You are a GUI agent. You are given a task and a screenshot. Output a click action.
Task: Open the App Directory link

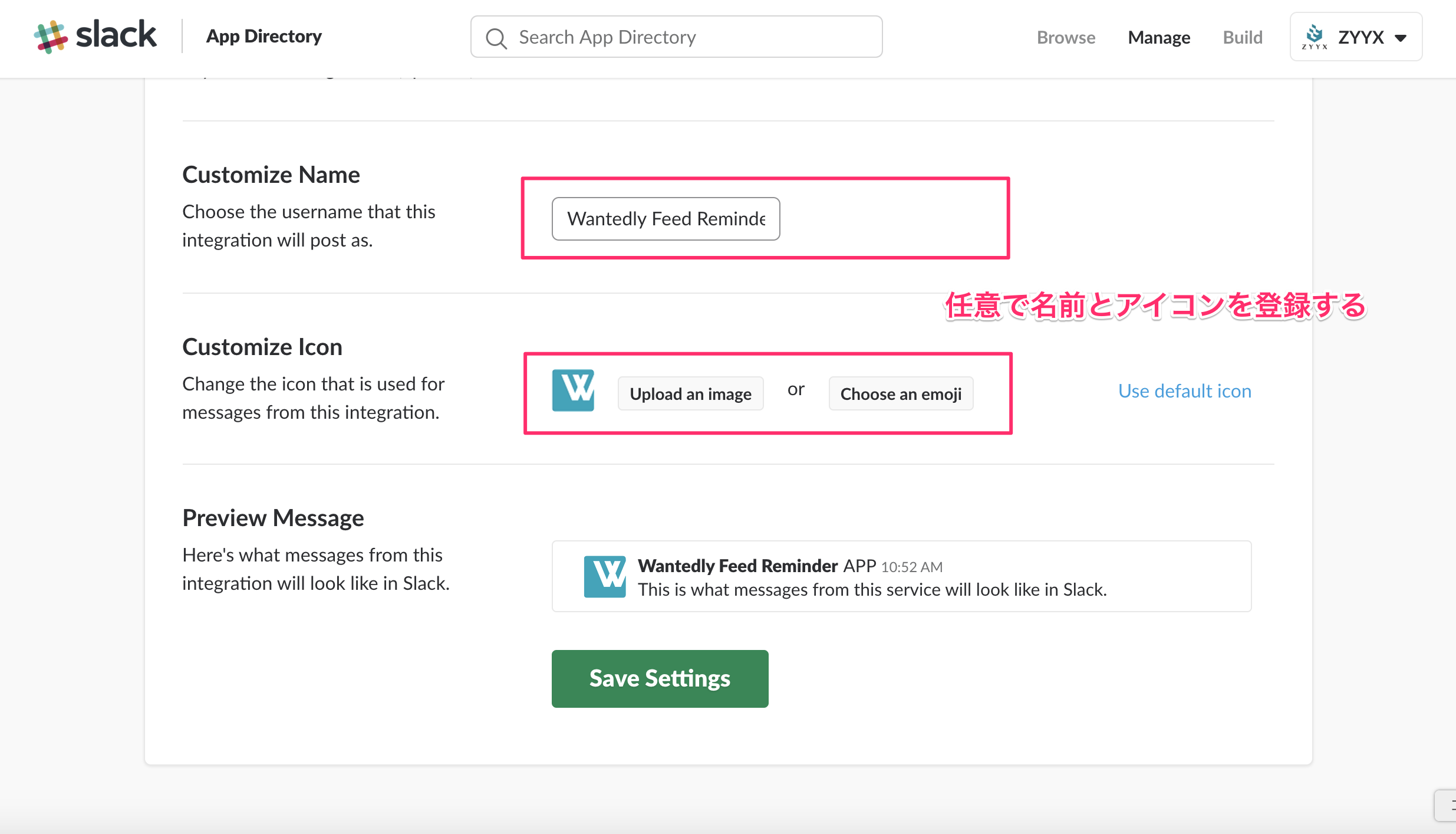tap(263, 37)
